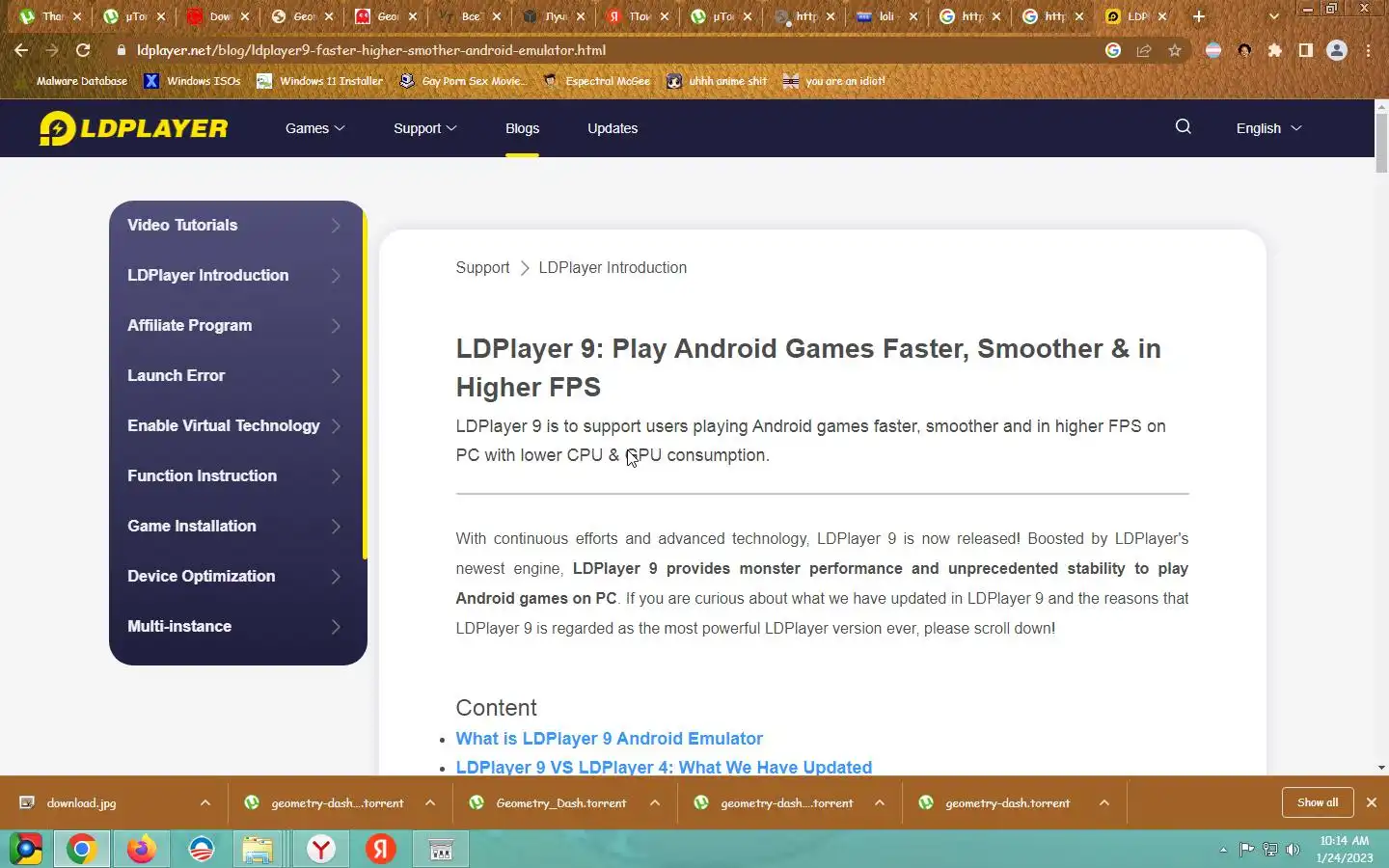Close the downloads bar with the X
Image resolution: width=1389 pixels, height=868 pixels.
tap(1372, 802)
